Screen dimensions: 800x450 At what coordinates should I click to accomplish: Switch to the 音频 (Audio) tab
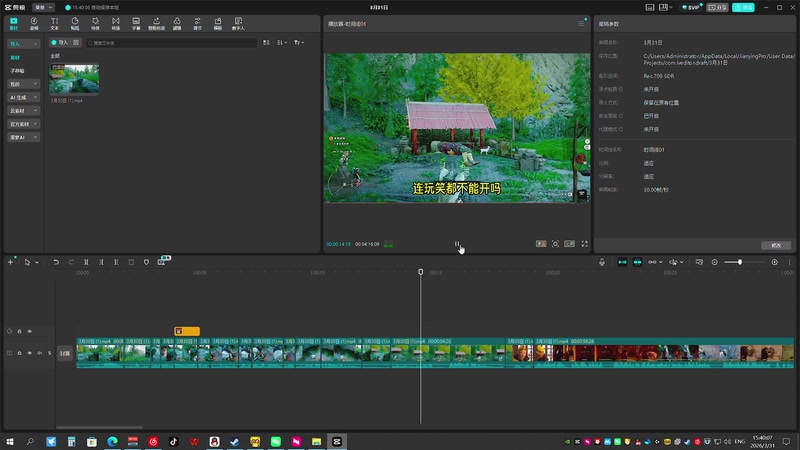(34, 23)
